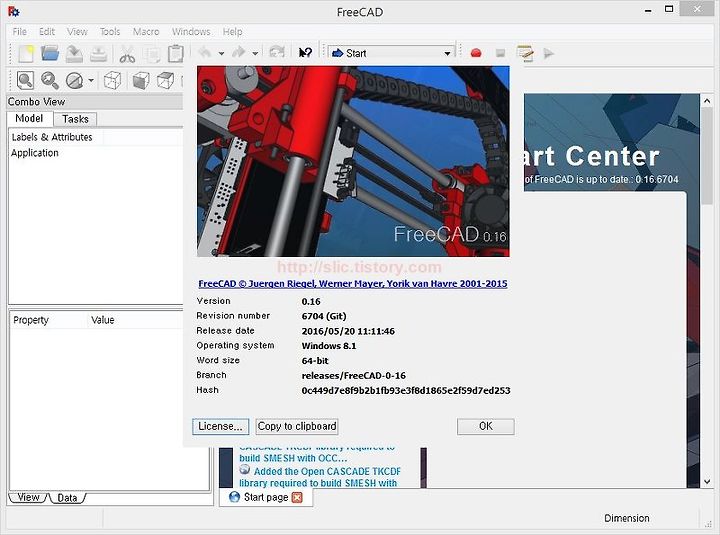Expand the Draw style dropdown arrow
720x535 pixels.
point(91,81)
